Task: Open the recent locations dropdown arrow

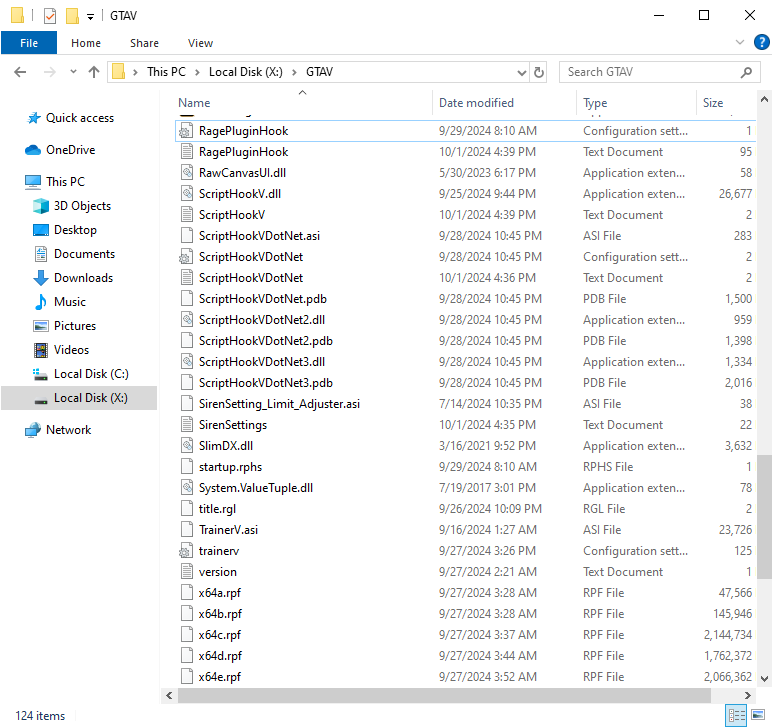Action: click(71, 72)
